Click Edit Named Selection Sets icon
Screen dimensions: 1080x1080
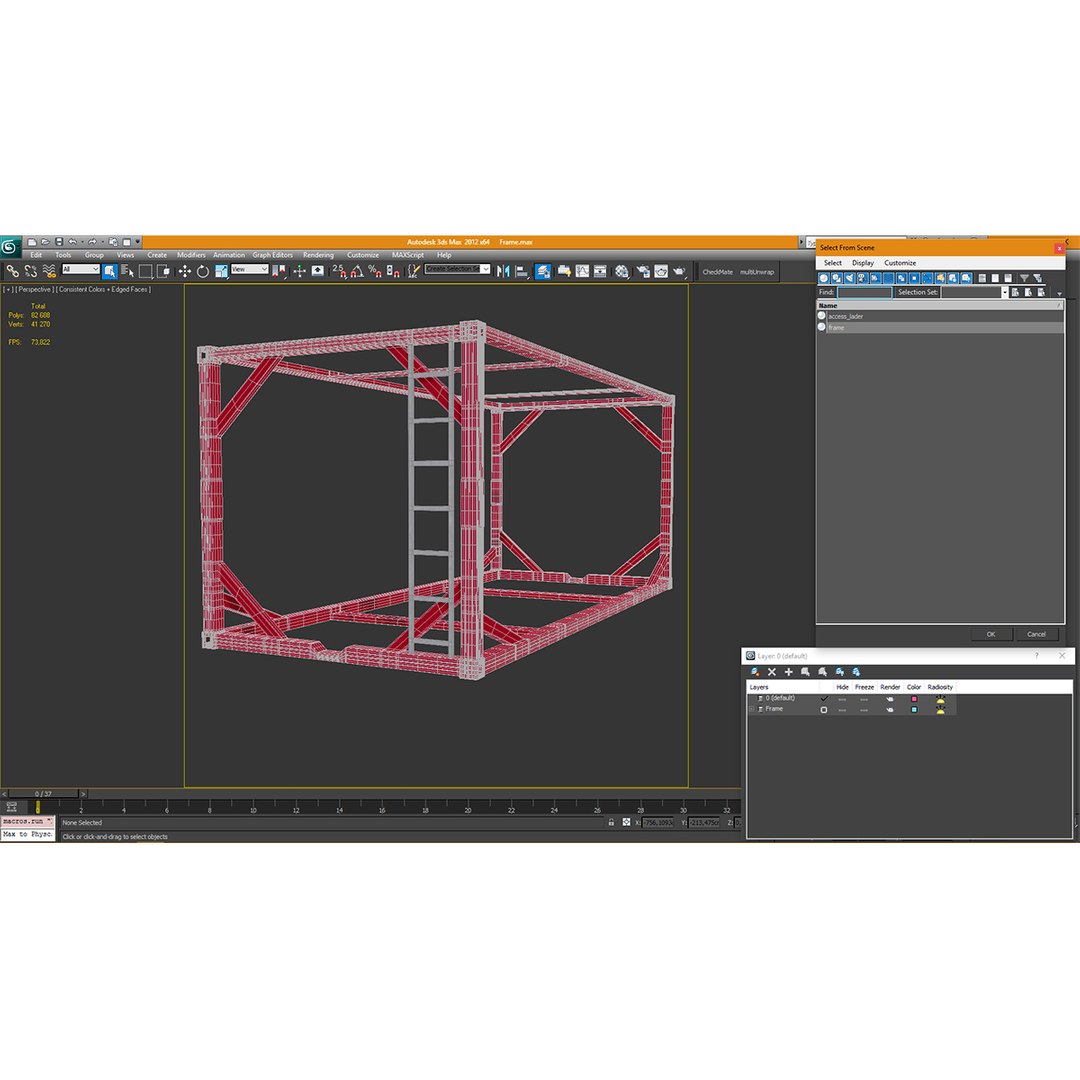[x=413, y=271]
